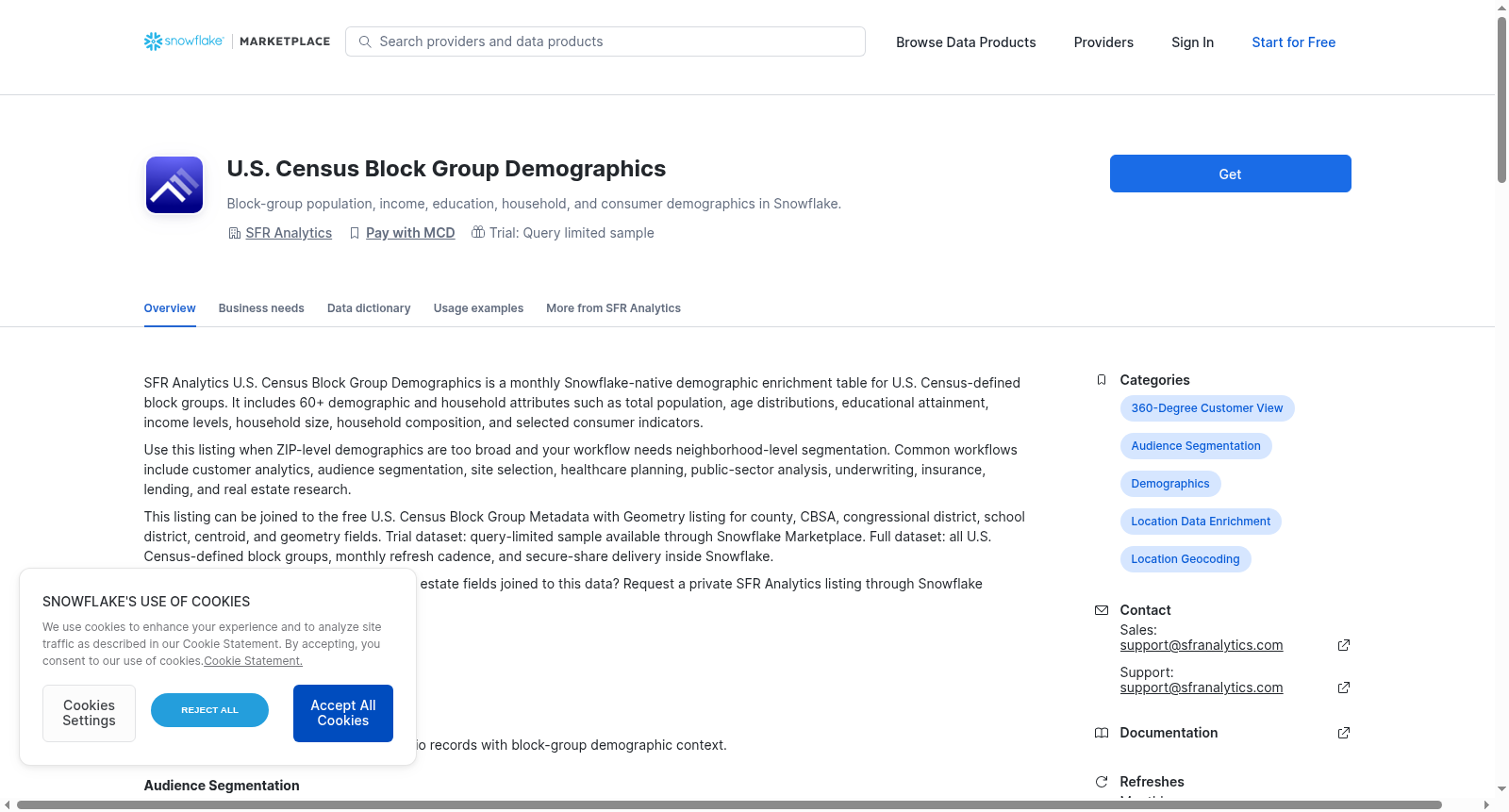Click REJECT ALL cookies button
The height and width of the screenshot is (812, 1509).
[209, 710]
